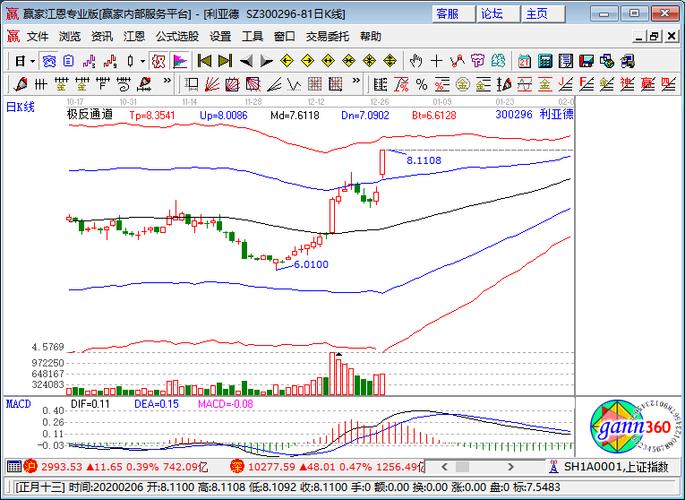Open the 公式选股 menu
685x500 pixels.
click(x=177, y=37)
